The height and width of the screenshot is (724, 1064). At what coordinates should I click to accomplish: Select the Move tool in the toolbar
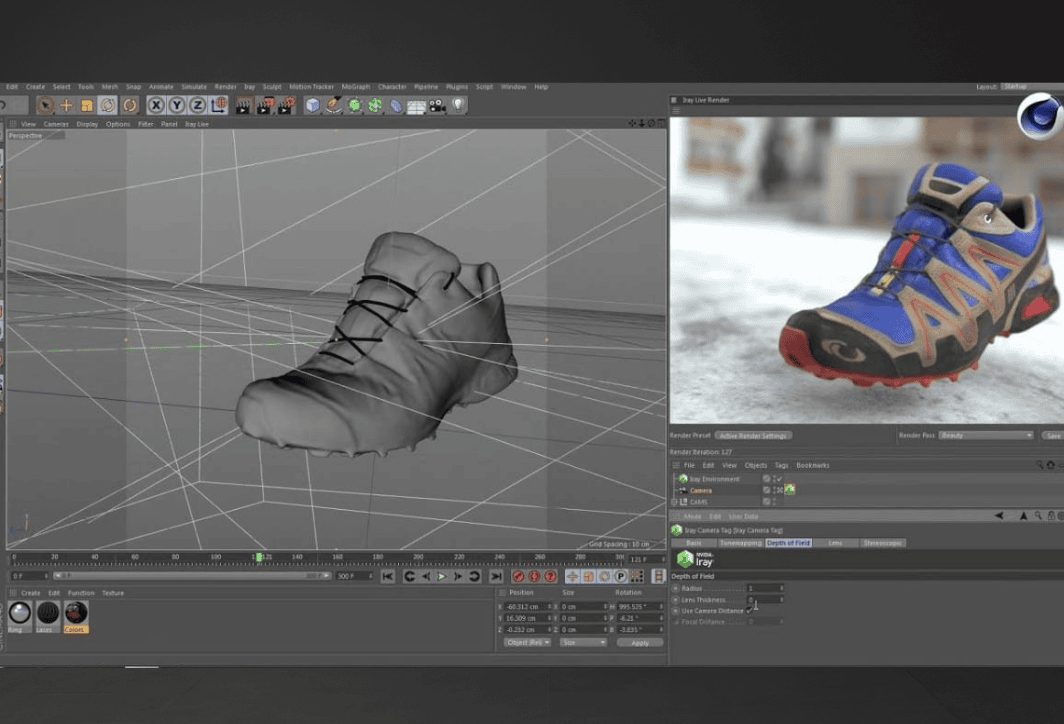coord(66,105)
